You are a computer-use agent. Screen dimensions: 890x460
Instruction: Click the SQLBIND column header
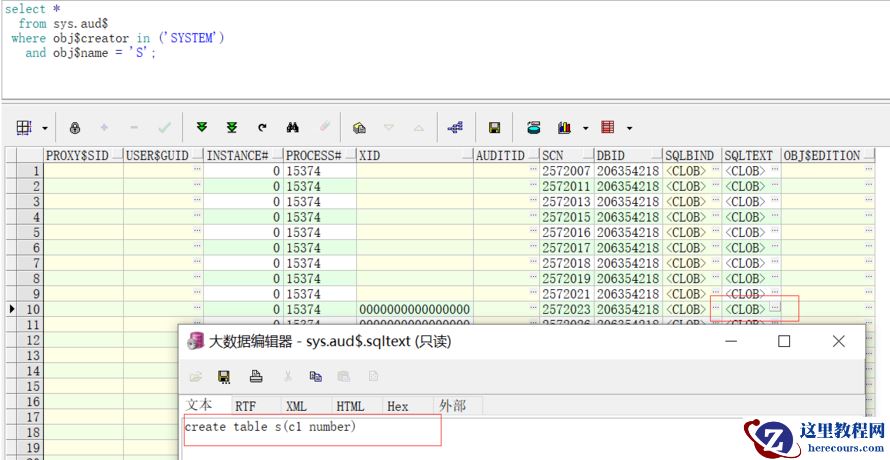(692, 156)
